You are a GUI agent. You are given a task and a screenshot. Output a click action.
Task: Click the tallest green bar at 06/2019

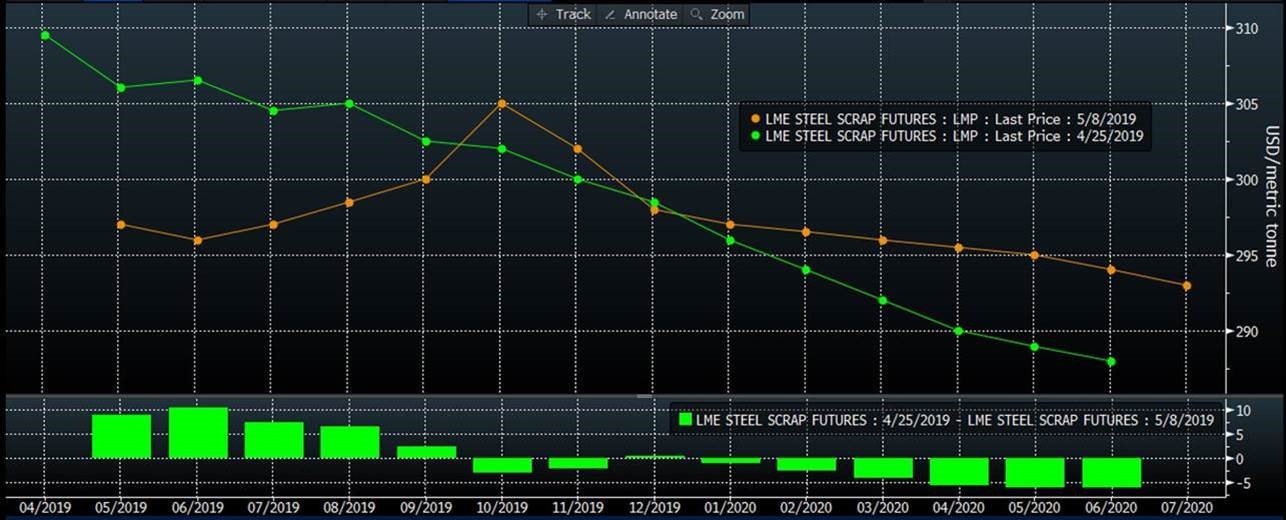(x=198, y=433)
